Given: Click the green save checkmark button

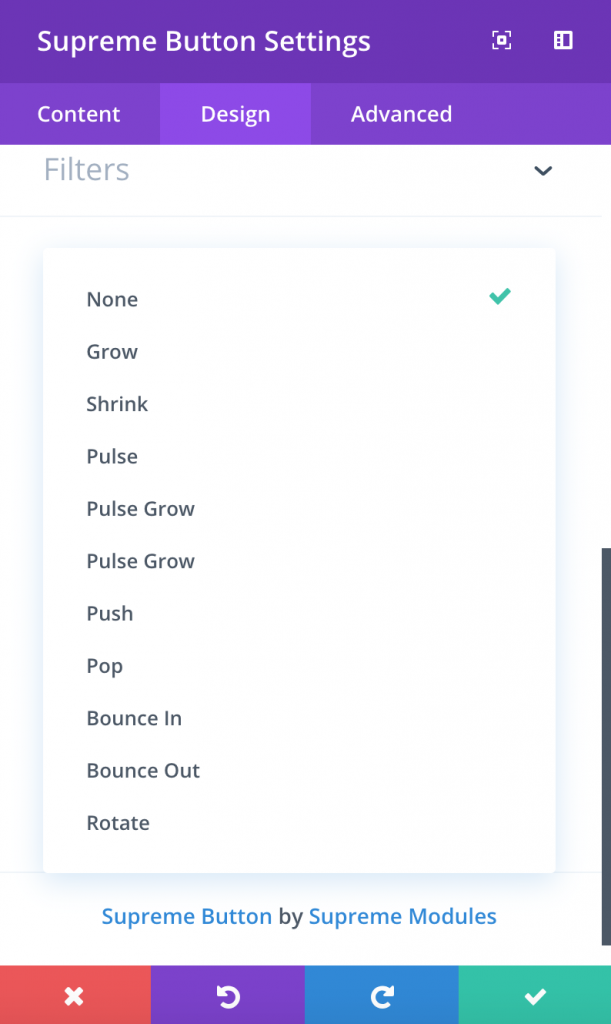Looking at the screenshot, I should tap(535, 995).
